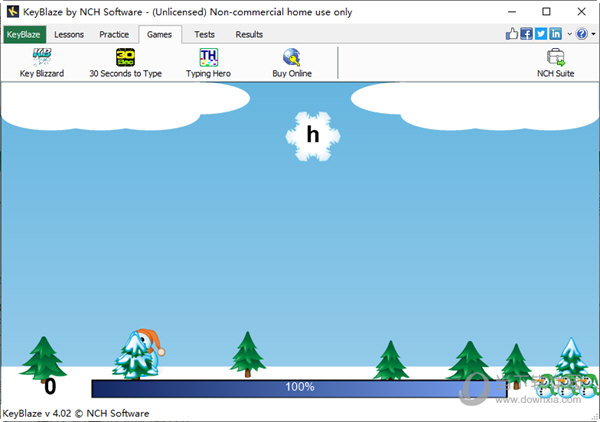Share on LinkedIn icon
Image resolution: width=600 pixels, height=422 pixels.
tap(556, 34)
